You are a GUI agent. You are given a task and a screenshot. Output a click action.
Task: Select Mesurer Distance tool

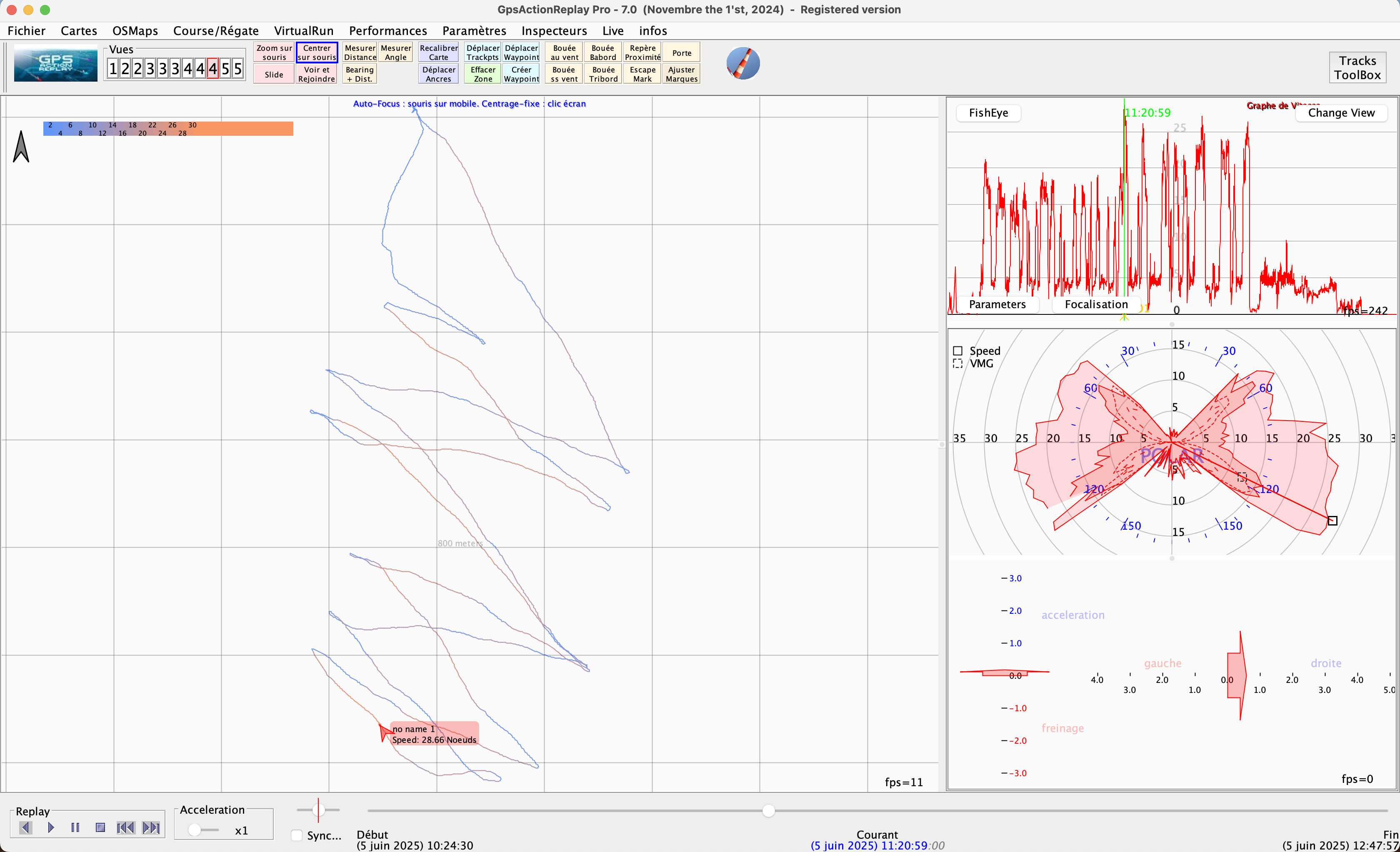click(x=360, y=52)
